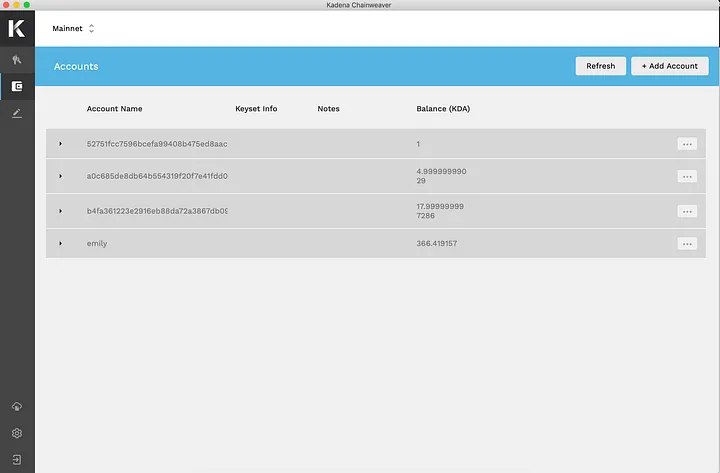Viewport: 720px width, 473px height.
Task: Open more options for b4fa3612 account
Action: click(x=687, y=211)
